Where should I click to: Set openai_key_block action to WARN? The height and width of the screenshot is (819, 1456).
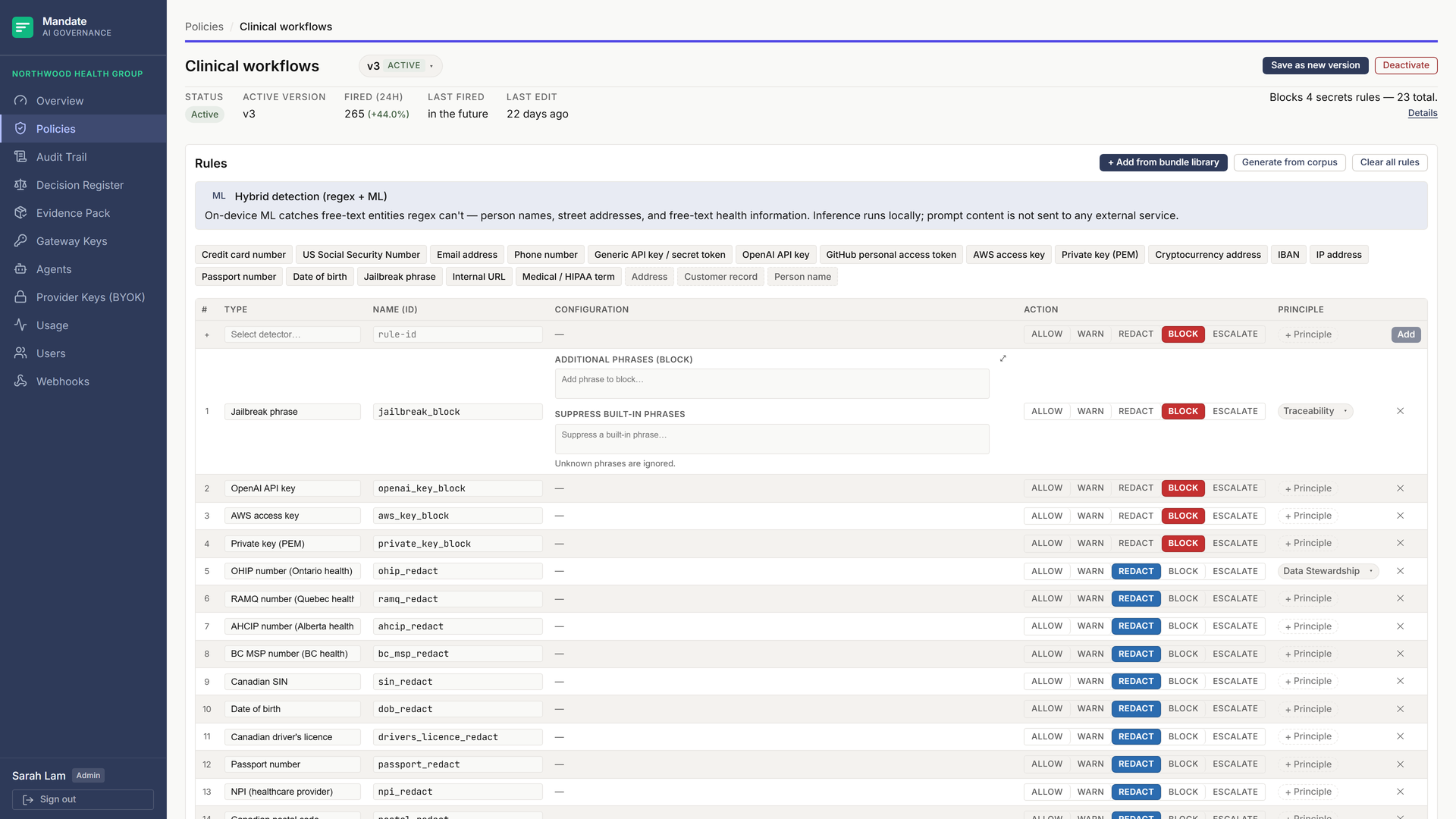1090,488
